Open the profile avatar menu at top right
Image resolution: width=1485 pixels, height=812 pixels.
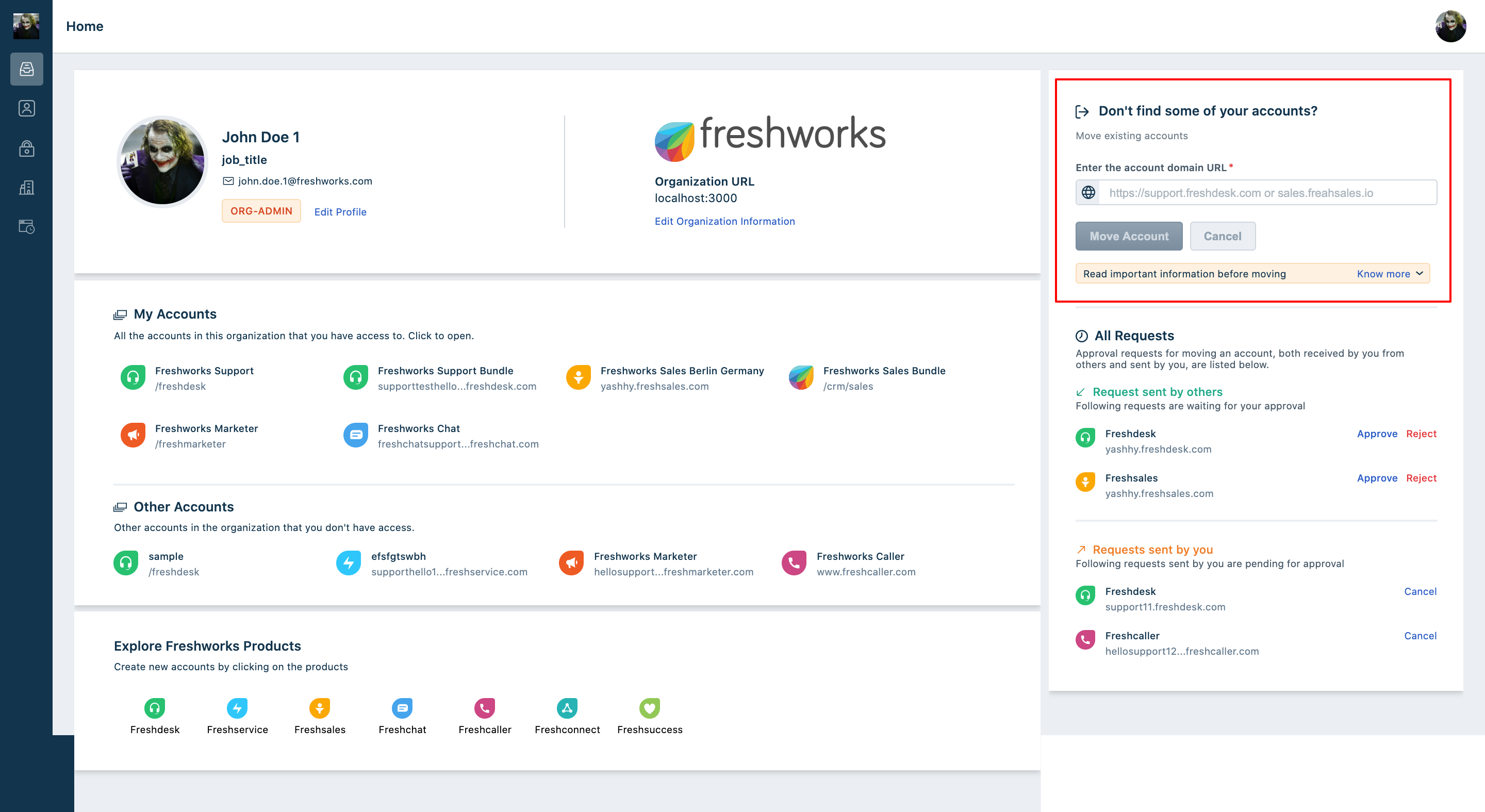pyautogui.click(x=1451, y=26)
